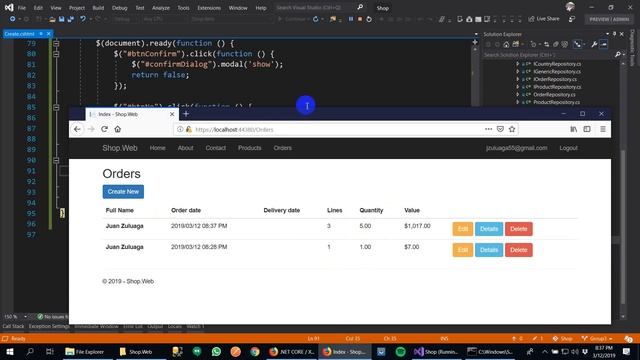This screenshot has width=640, height=360.
Task: Collapse code block at line 90
Action: pos(56,160)
